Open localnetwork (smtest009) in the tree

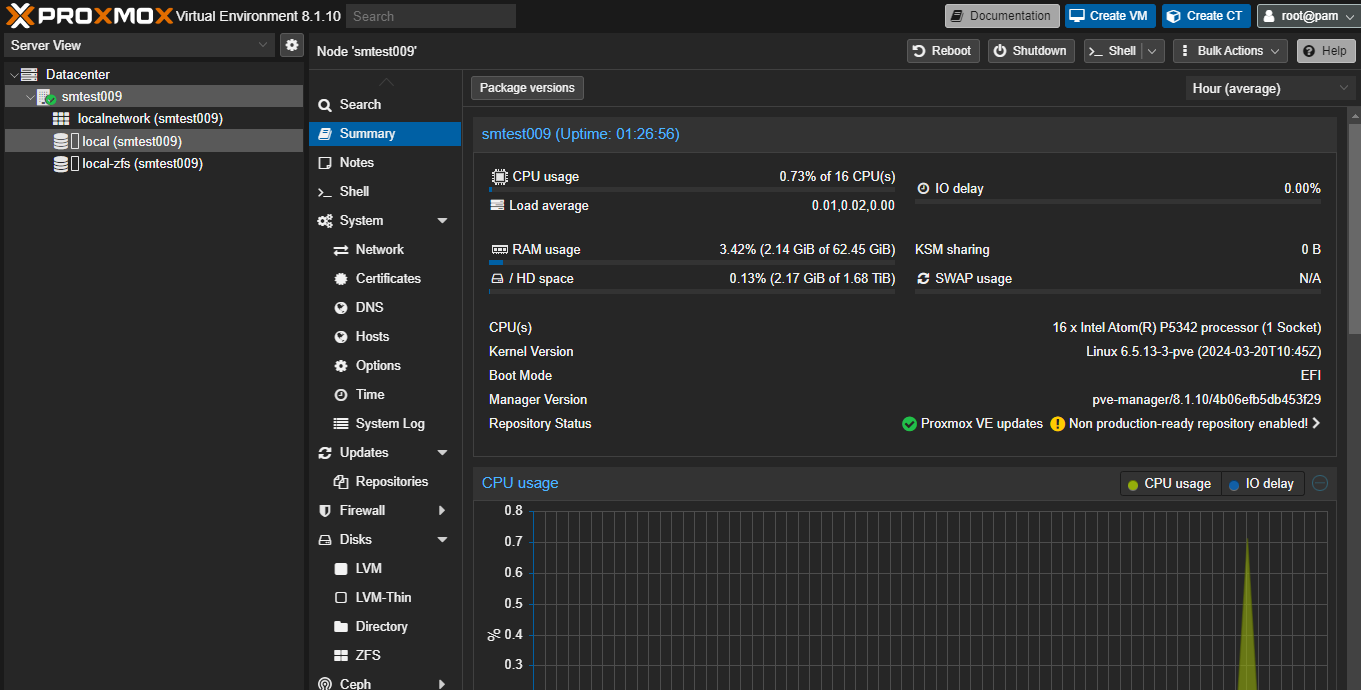150,118
